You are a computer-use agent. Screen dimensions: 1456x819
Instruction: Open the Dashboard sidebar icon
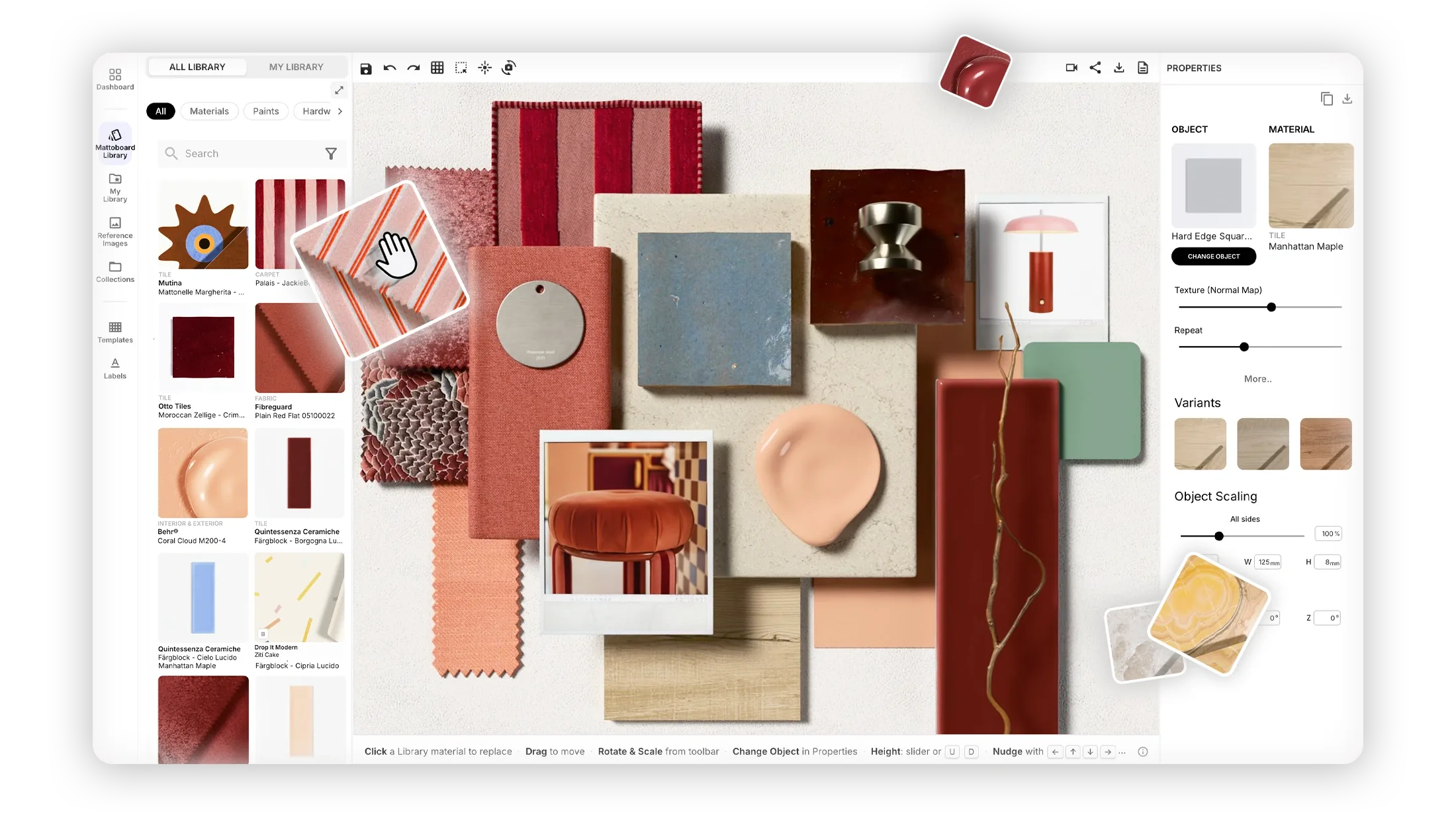pyautogui.click(x=115, y=79)
